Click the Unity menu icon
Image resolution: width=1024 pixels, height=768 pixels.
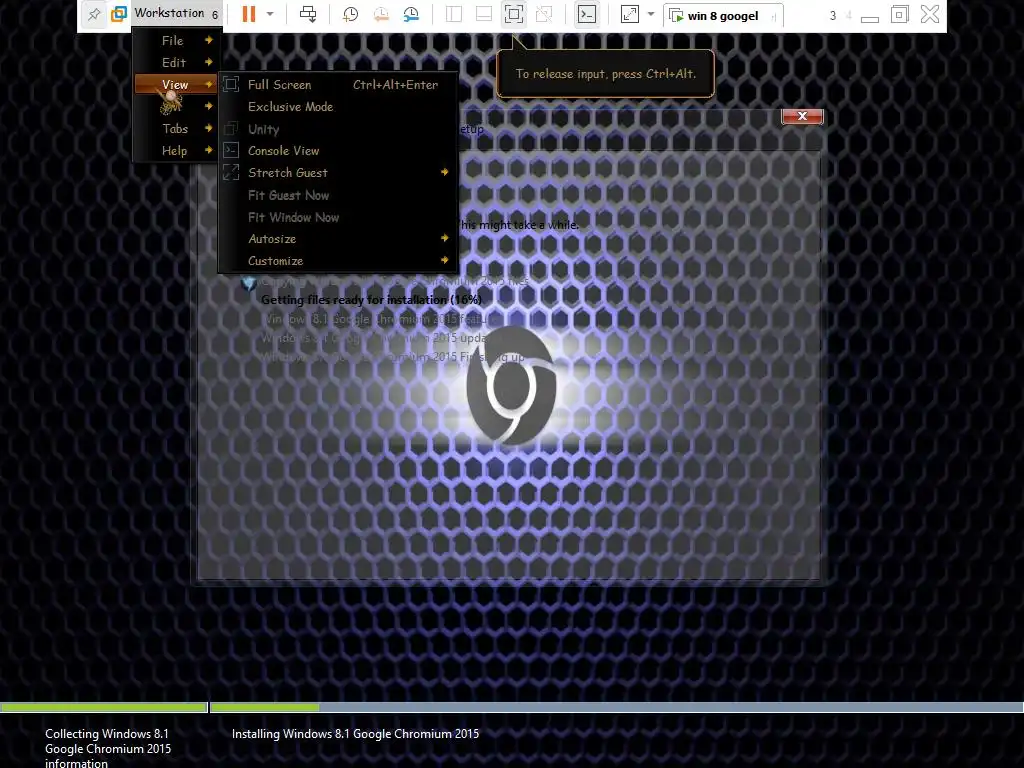pos(231,129)
